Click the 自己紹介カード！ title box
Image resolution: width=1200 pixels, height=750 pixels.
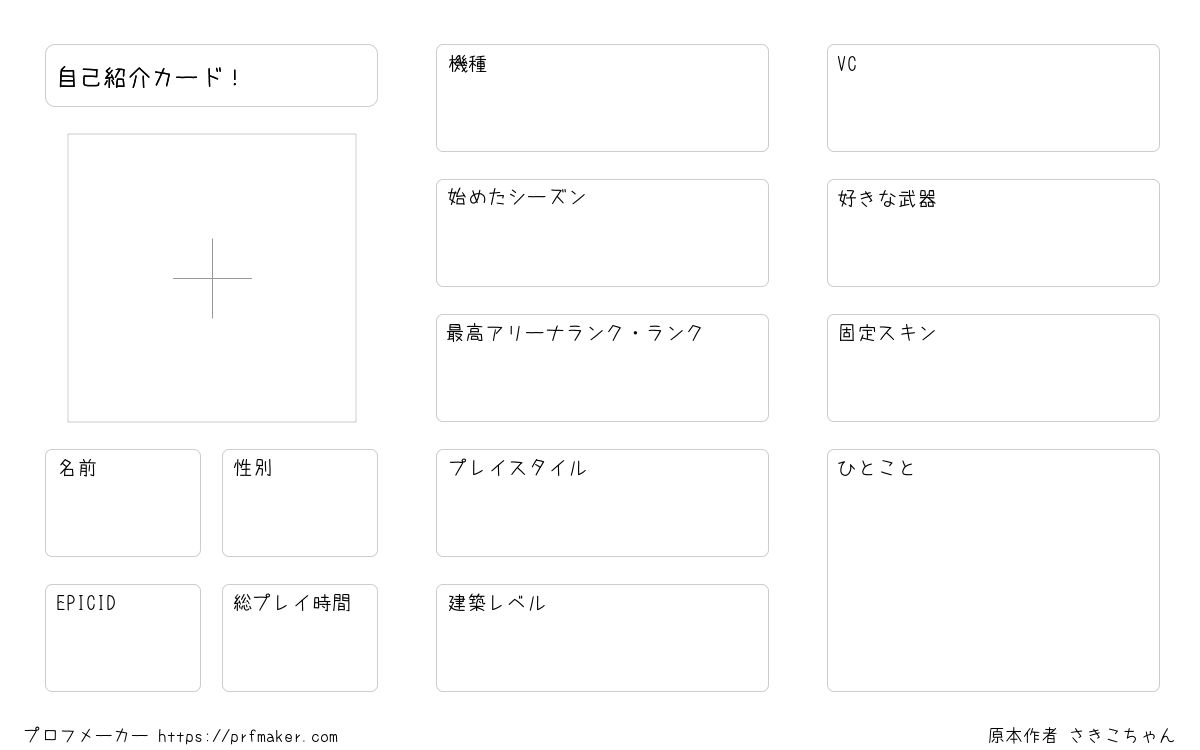(x=211, y=75)
